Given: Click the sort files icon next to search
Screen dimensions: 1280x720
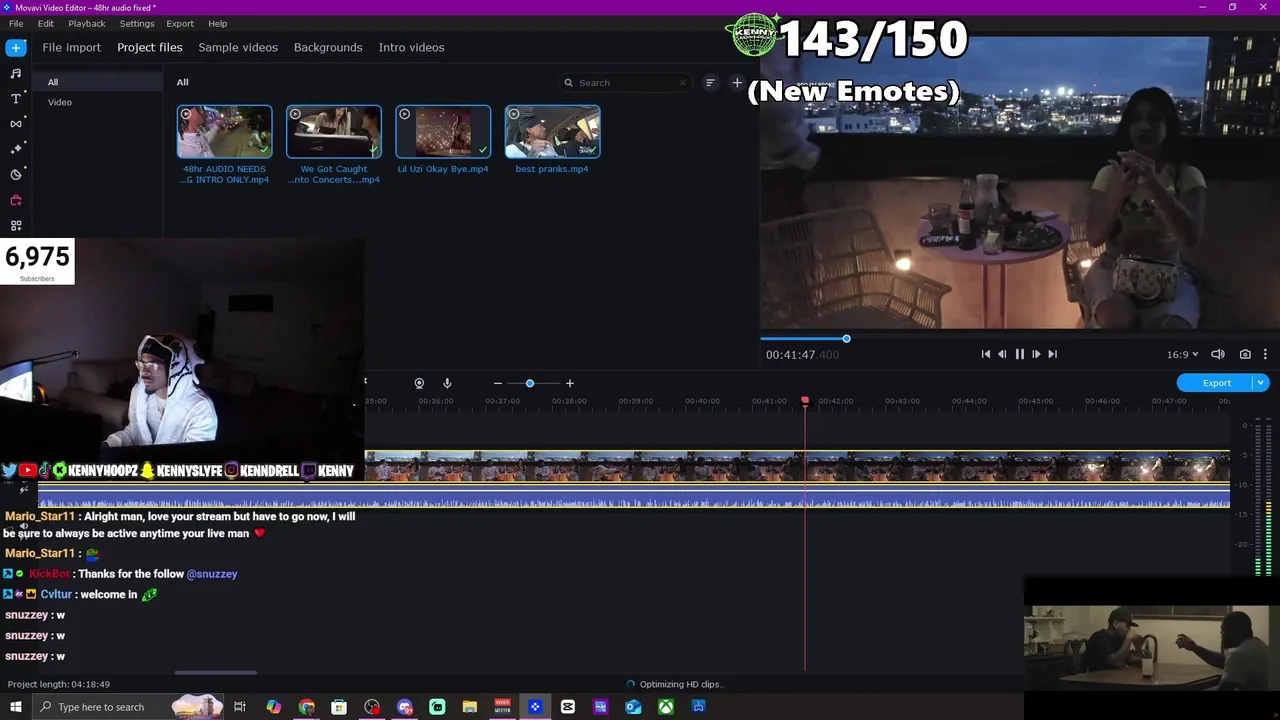Looking at the screenshot, I should [x=710, y=83].
